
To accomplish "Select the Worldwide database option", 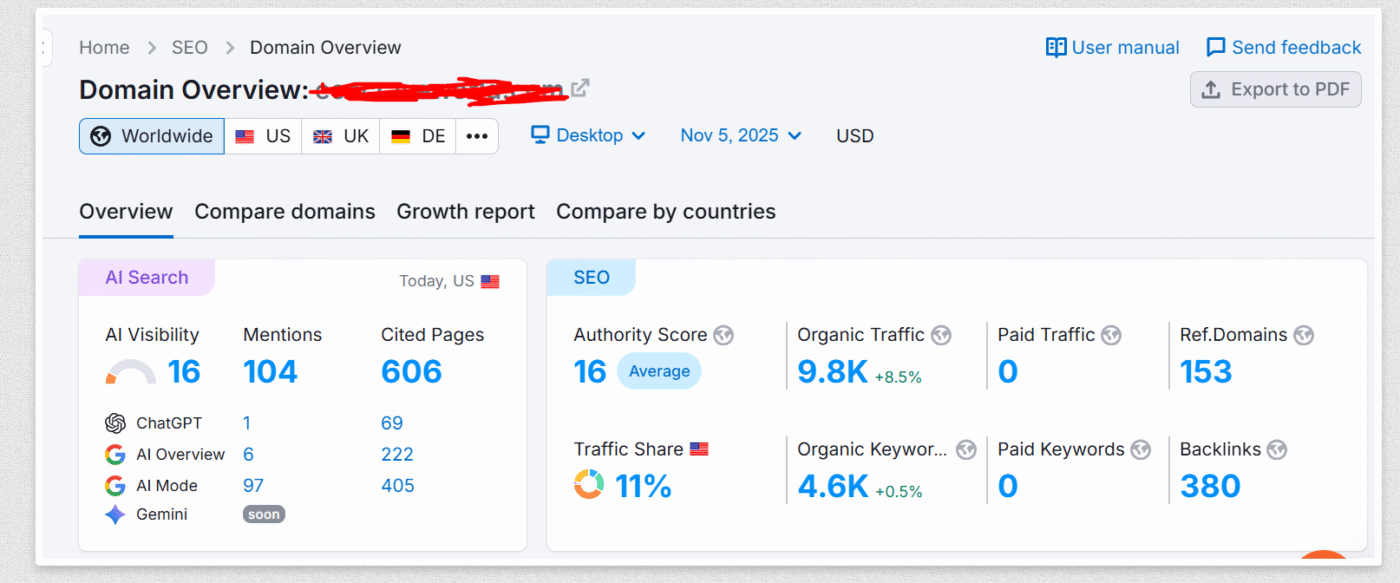I will click(151, 136).
